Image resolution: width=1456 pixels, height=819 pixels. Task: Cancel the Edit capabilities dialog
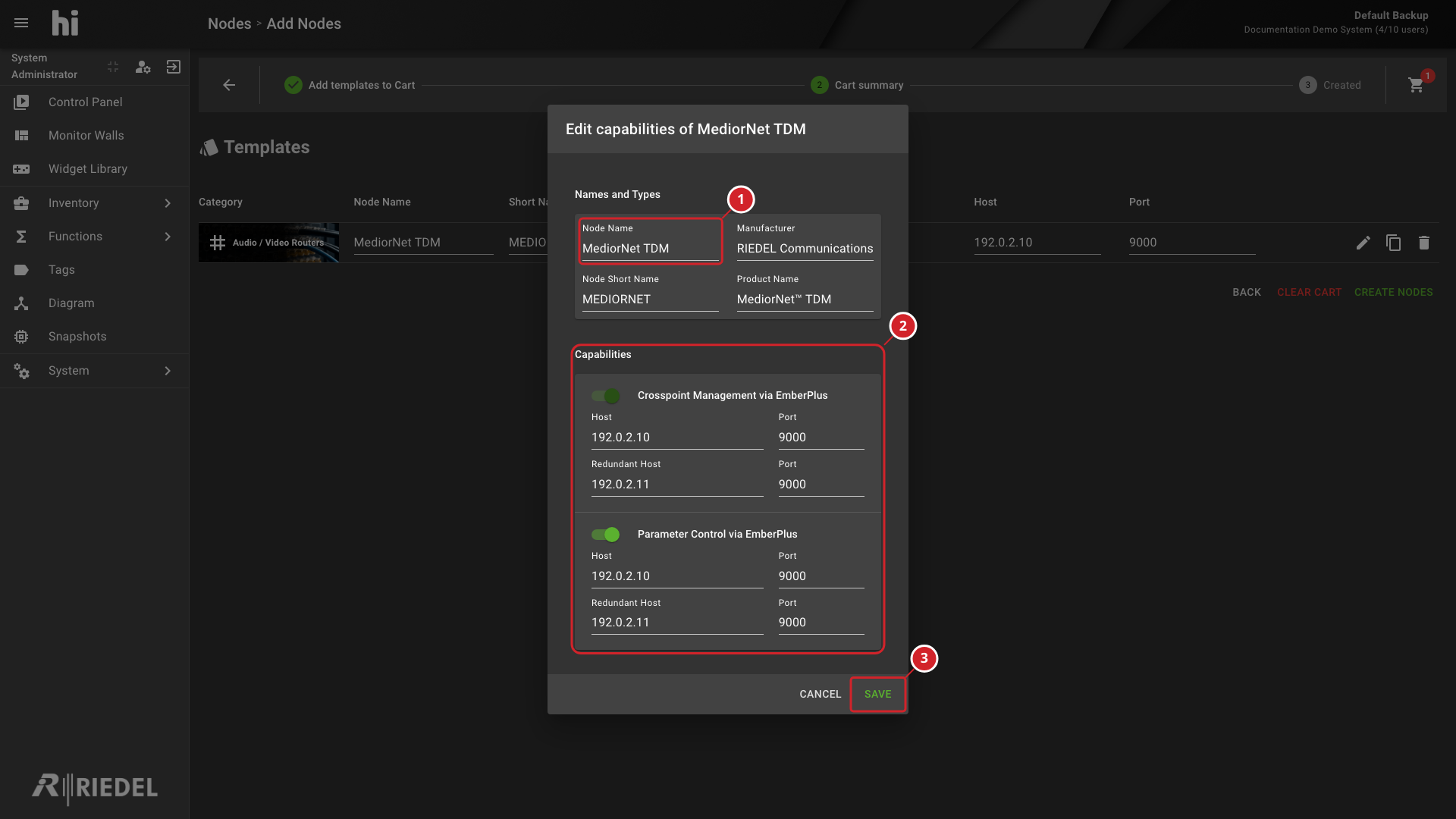click(x=820, y=694)
